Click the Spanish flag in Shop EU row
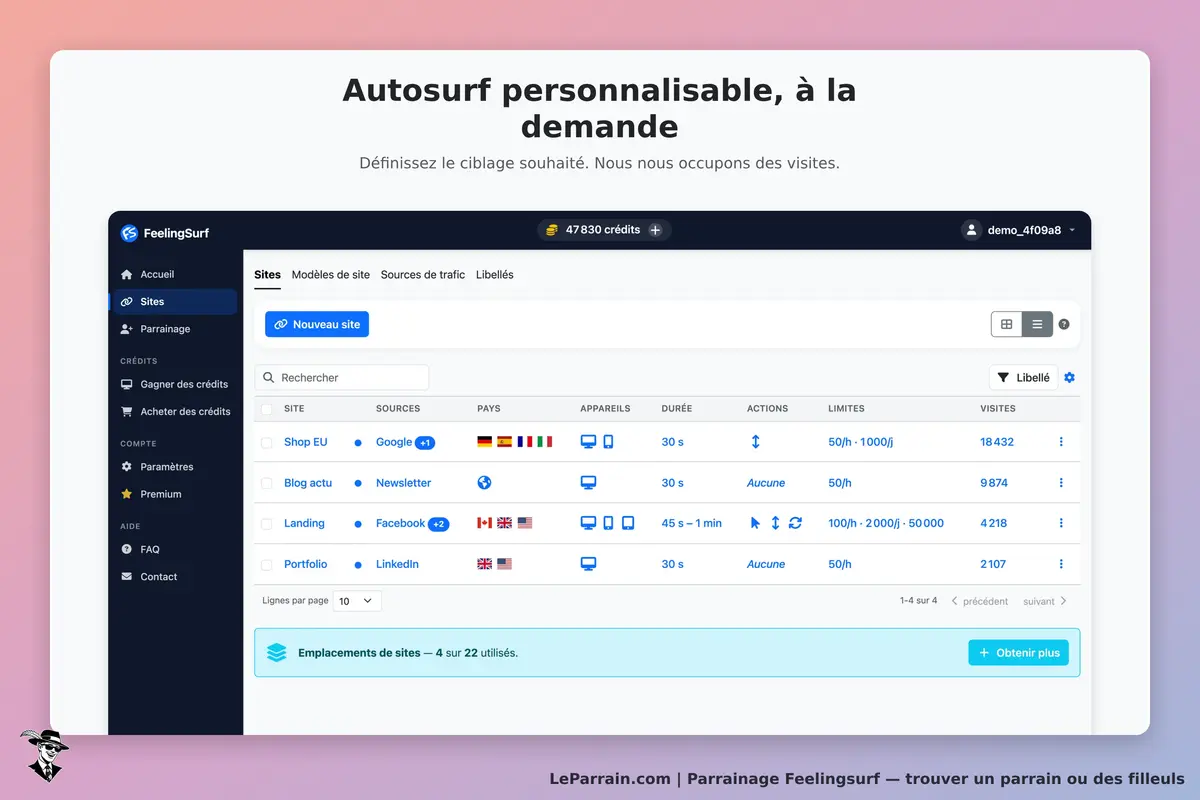This screenshot has height=800, width=1200. pos(505,442)
